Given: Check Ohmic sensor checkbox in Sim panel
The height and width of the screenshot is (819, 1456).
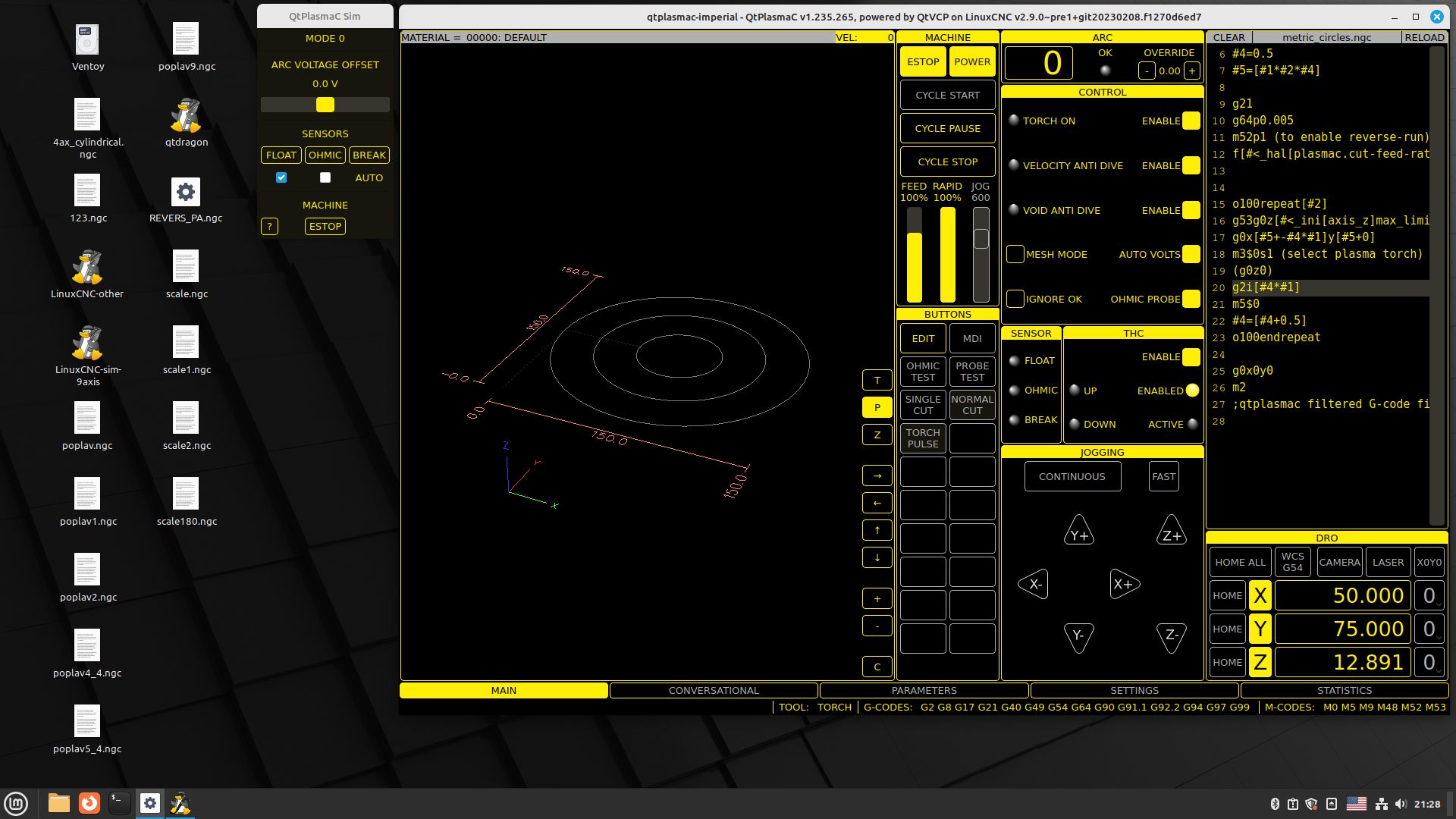Looking at the screenshot, I should (325, 177).
